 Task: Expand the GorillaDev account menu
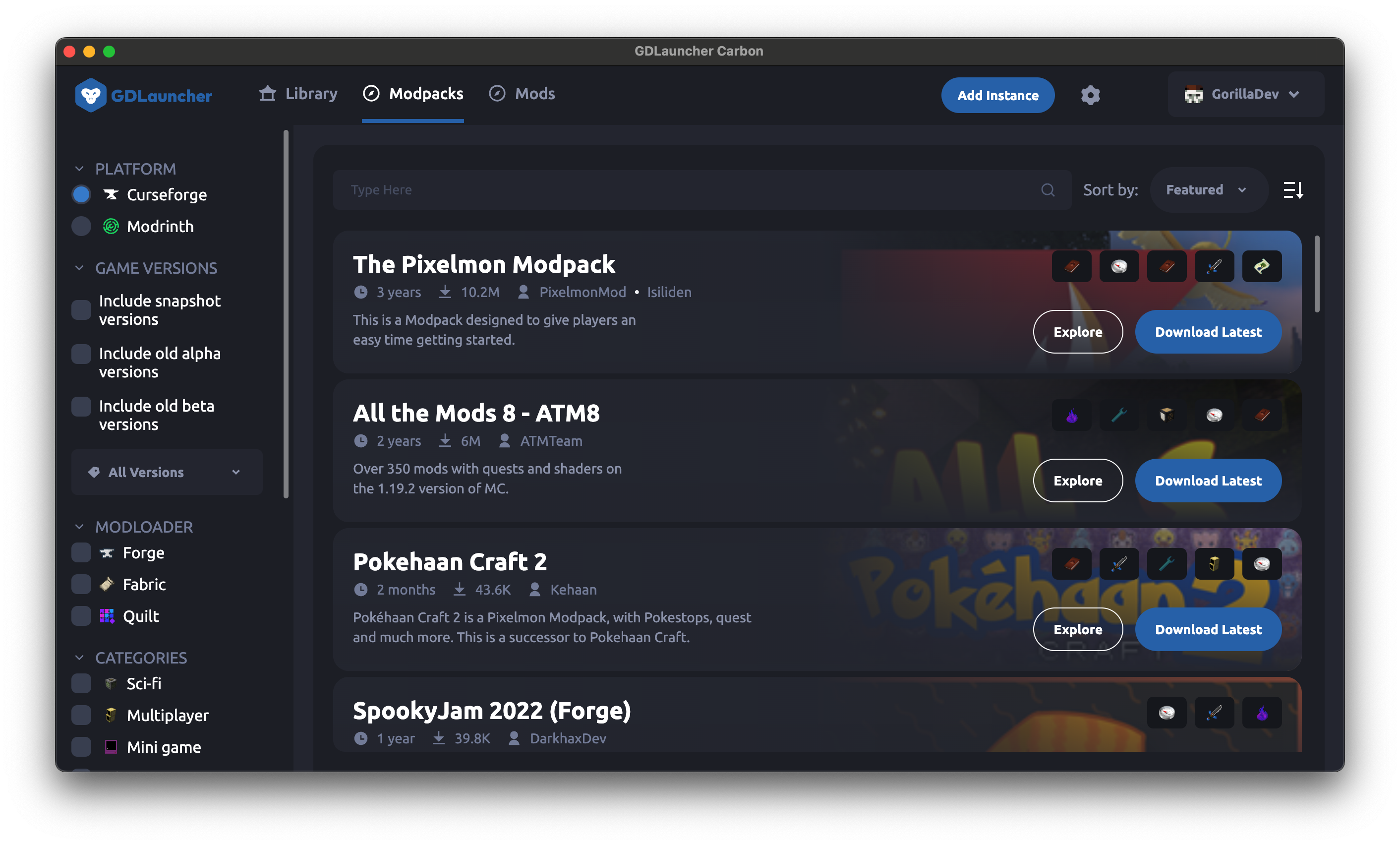point(1296,94)
